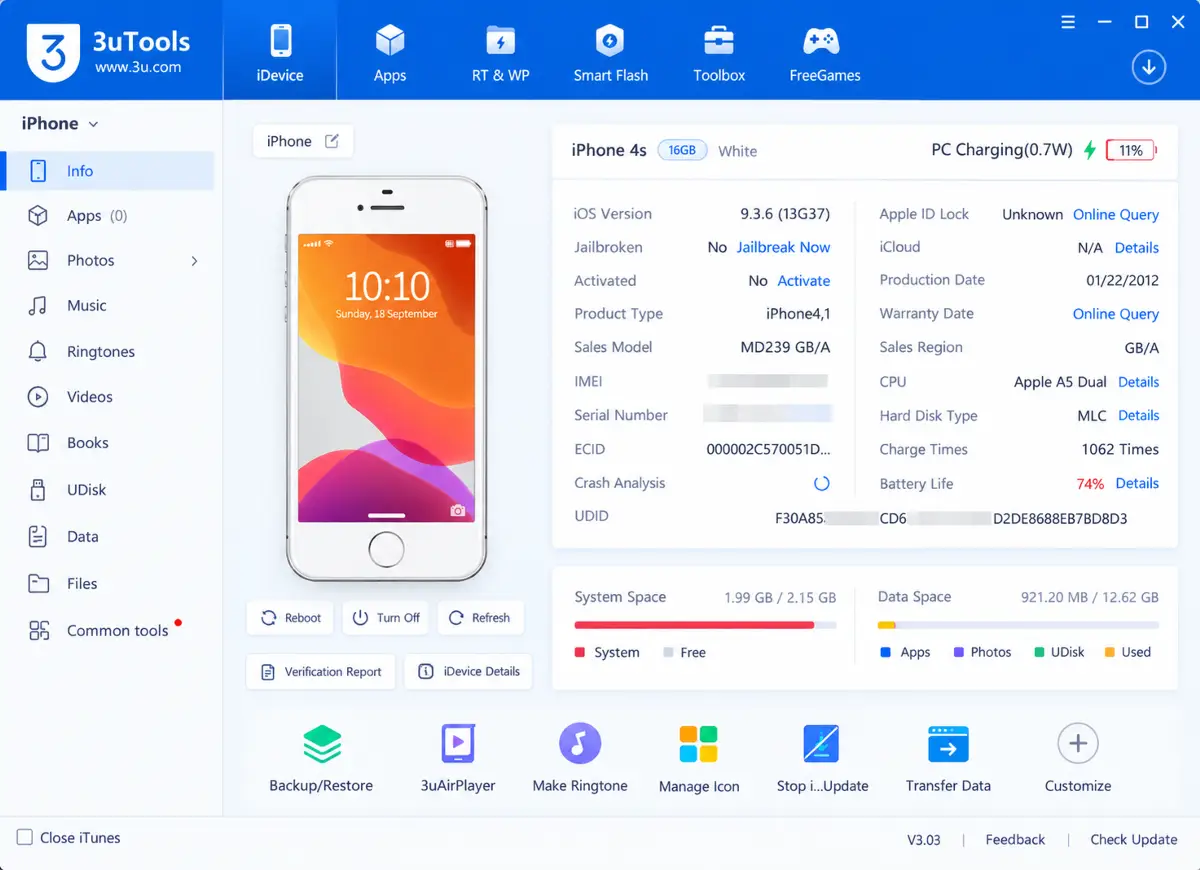Click the iPhone preview image

[386, 380]
